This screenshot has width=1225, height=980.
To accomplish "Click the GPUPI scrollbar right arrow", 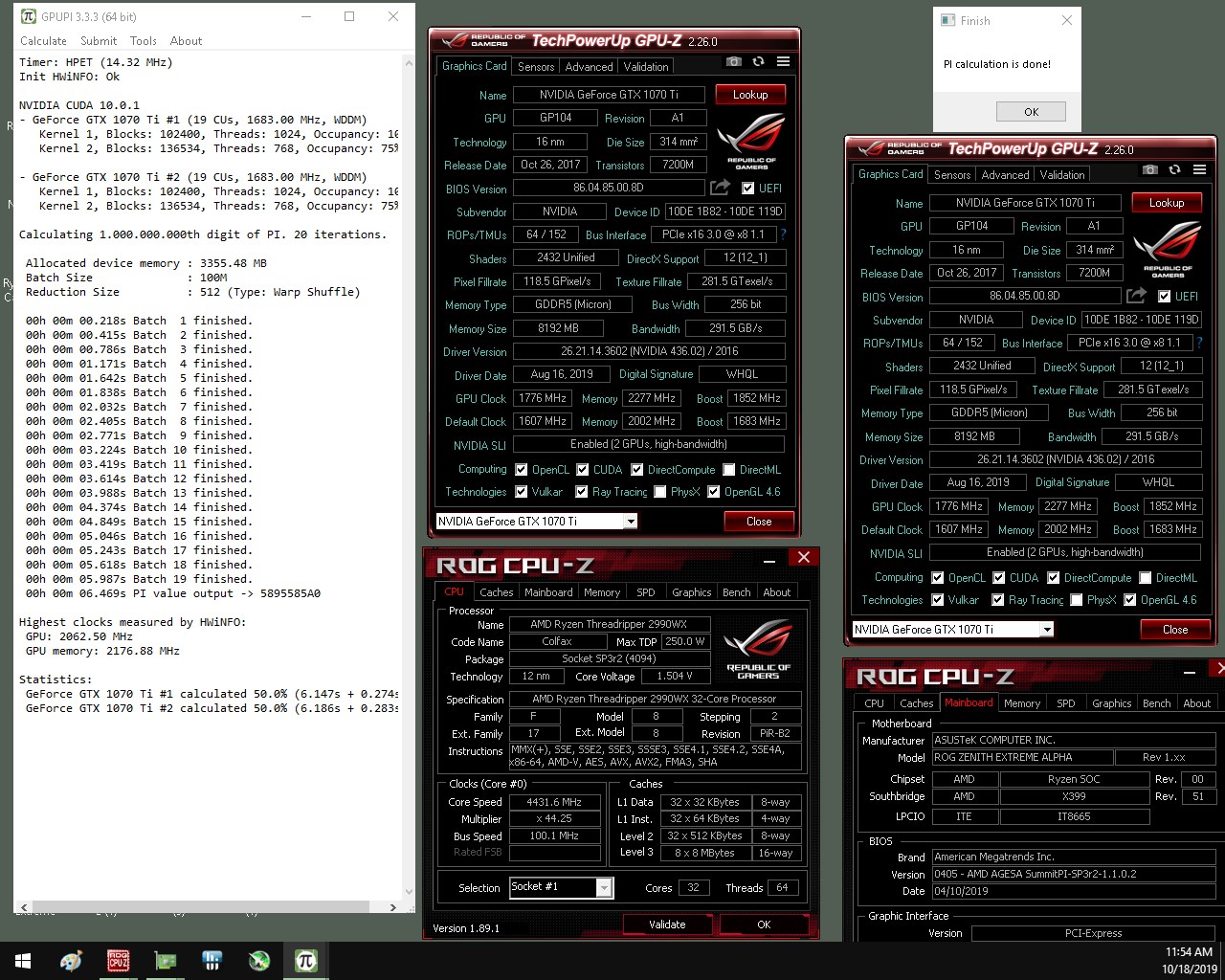I will [x=392, y=906].
